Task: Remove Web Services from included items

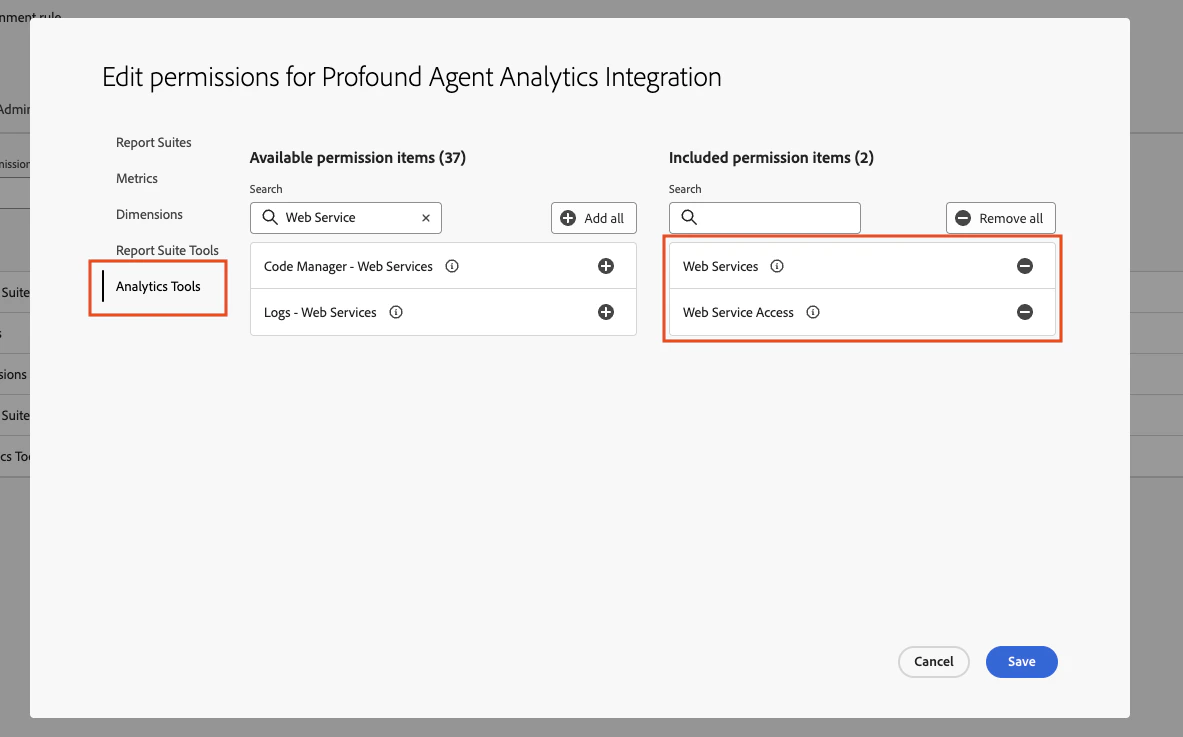Action: (1025, 266)
